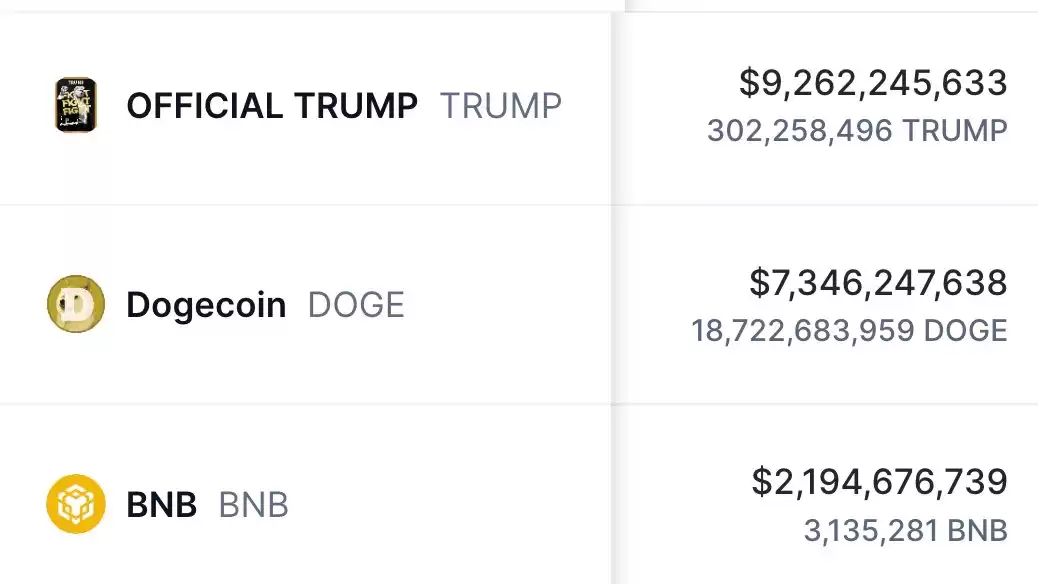Select the Dogecoin table row

click(519, 305)
